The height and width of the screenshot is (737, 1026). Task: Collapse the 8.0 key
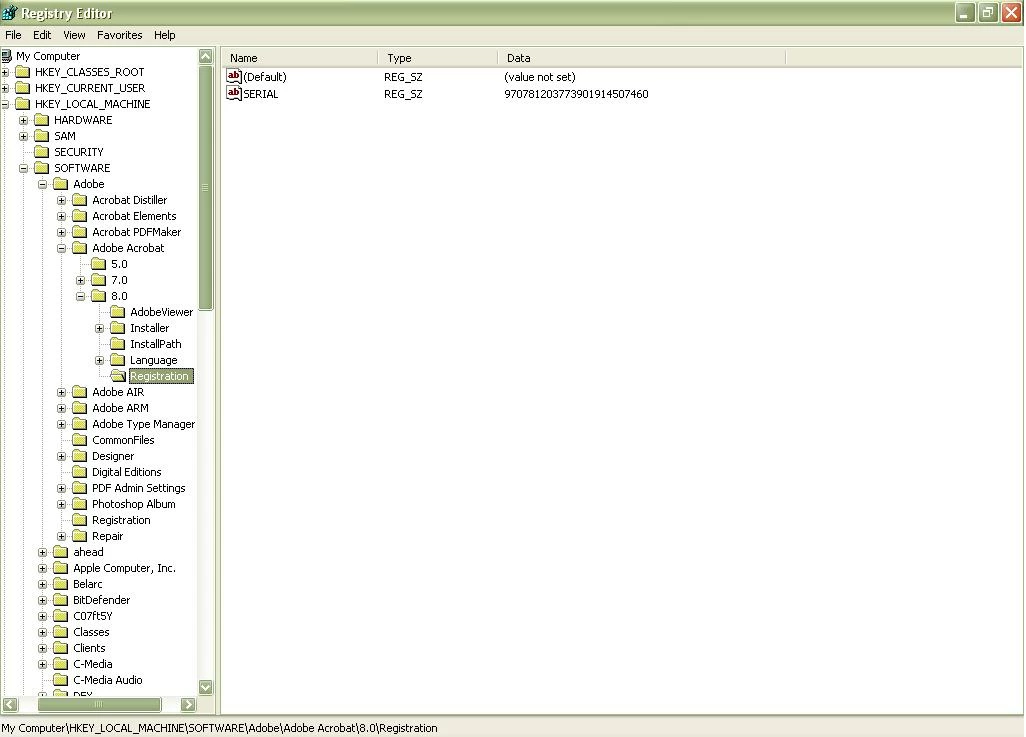click(x=80, y=296)
